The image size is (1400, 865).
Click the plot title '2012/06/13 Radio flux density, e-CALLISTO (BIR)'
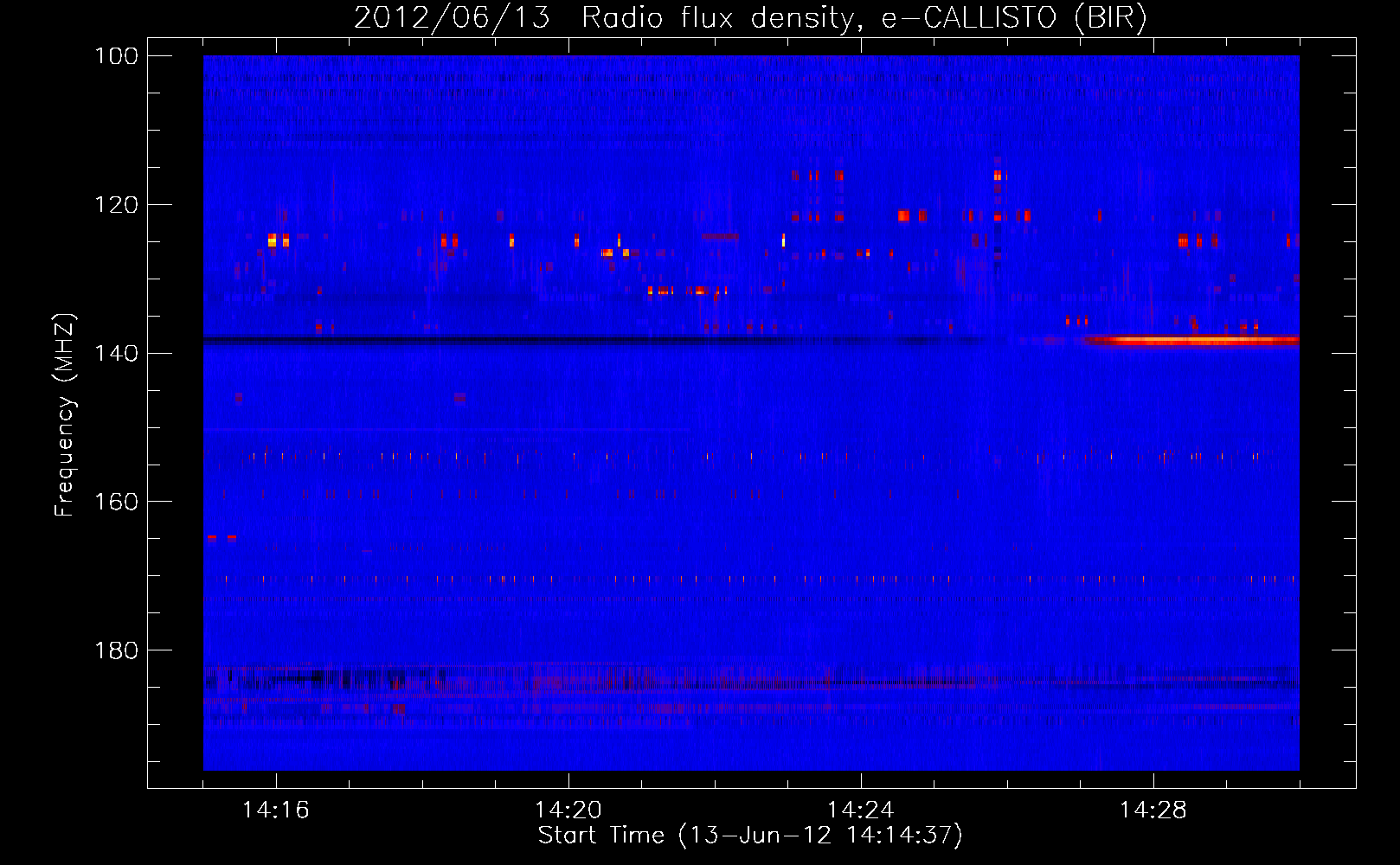(750, 17)
